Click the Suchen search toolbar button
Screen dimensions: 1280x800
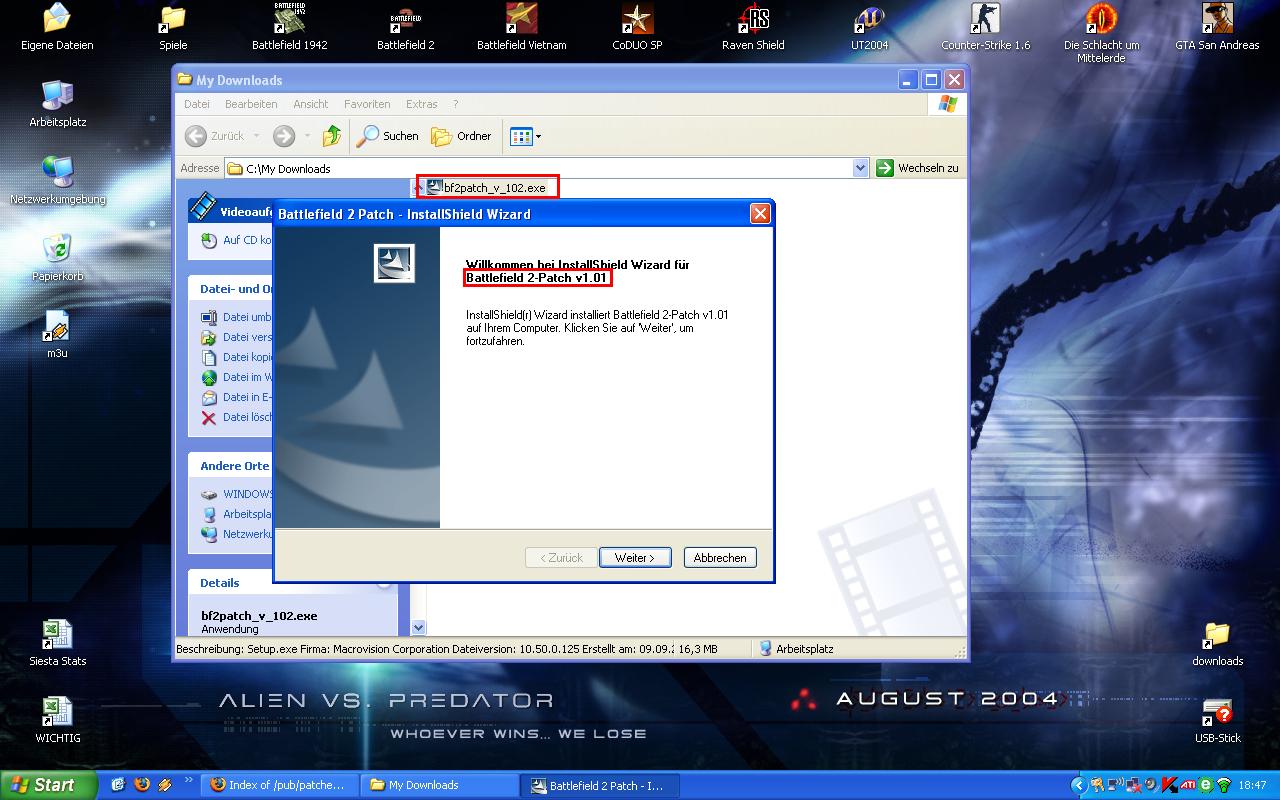coord(388,136)
